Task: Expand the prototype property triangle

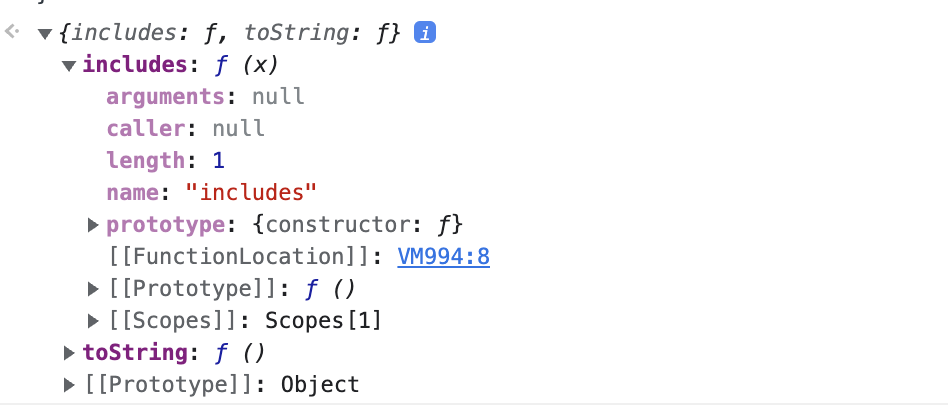Action: click(x=93, y=225)
